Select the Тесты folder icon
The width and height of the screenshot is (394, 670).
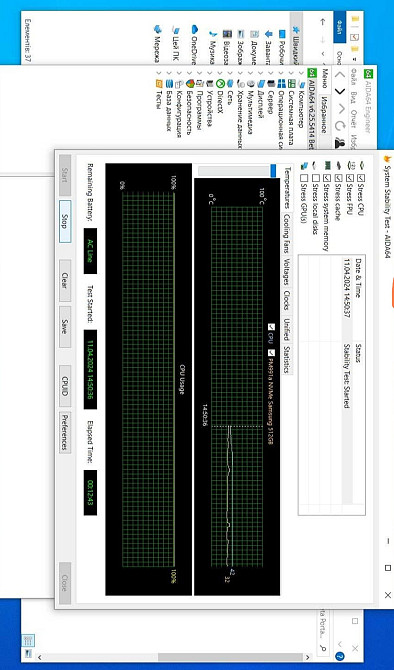pos(159,83)
